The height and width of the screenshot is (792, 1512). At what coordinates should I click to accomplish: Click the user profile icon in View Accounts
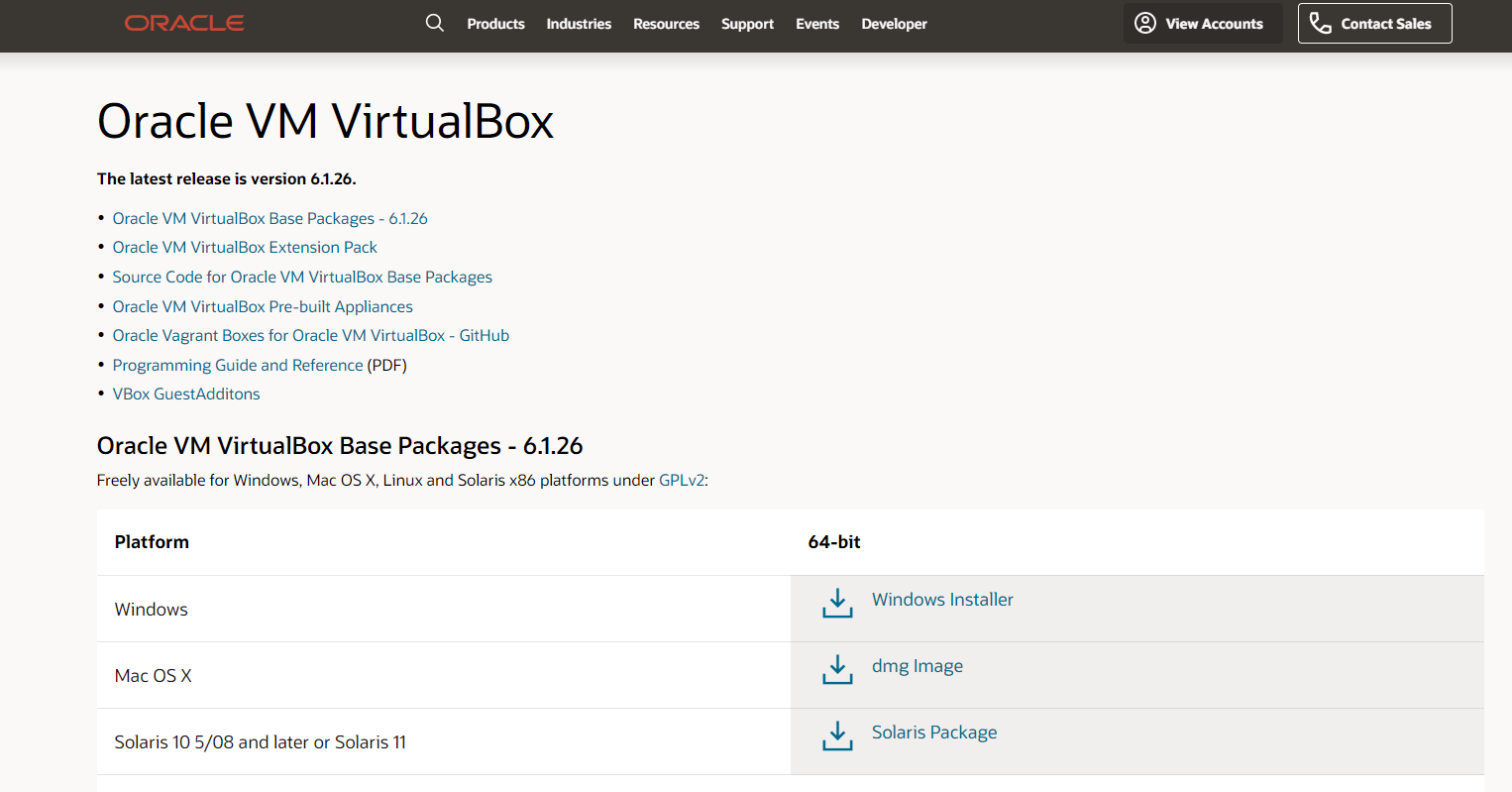pos(1145,23)
